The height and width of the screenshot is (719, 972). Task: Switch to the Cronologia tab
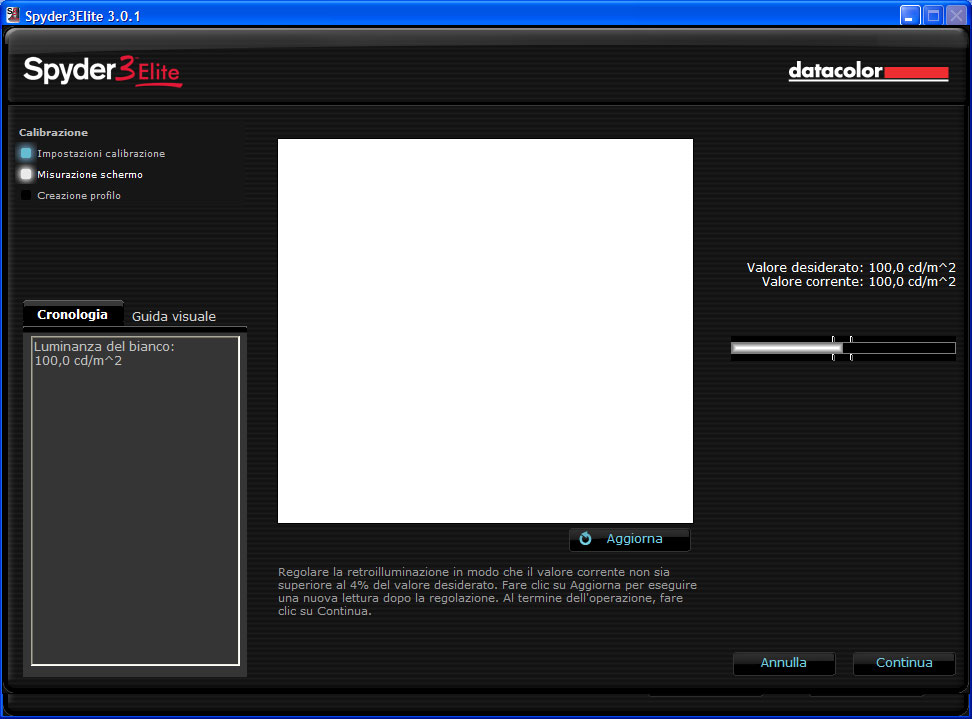click(73, 314)
